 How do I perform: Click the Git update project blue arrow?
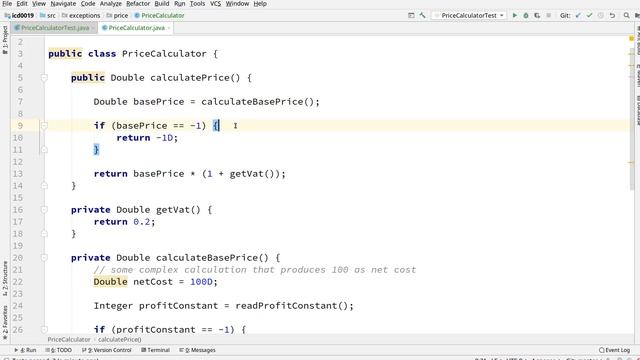578,16
